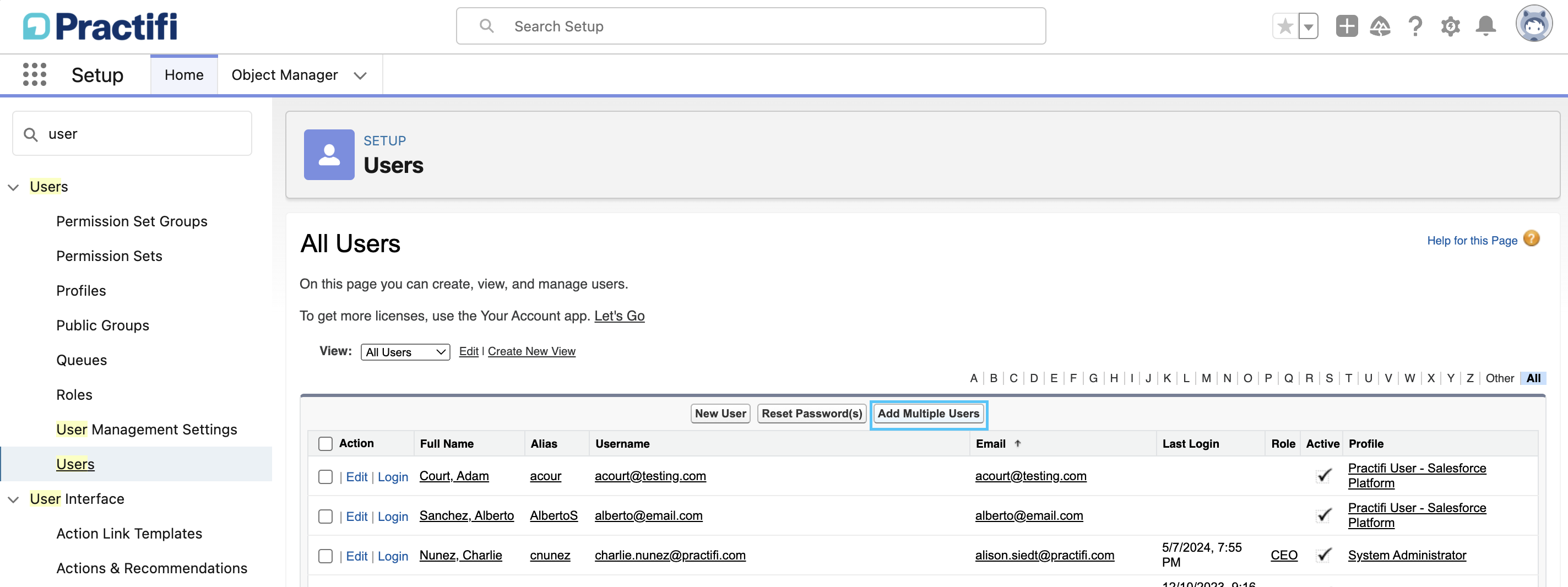1568x587 pixels.
Task: Click Login for Sanchez, Alberto
Action: (x=393, y=517)
